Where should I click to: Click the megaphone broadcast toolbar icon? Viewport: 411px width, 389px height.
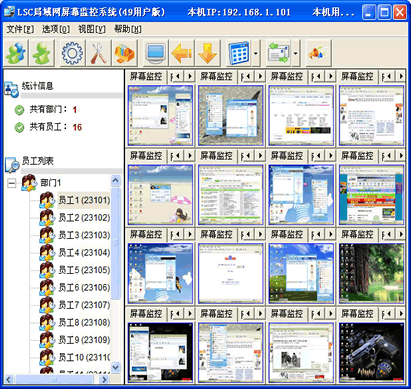(318, 53)
